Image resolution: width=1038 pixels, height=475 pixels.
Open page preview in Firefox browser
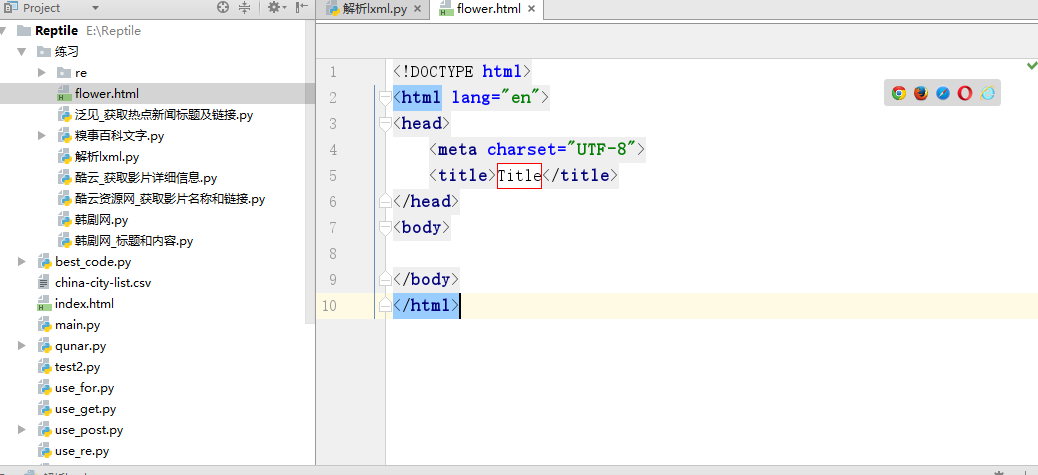(921, 93)
